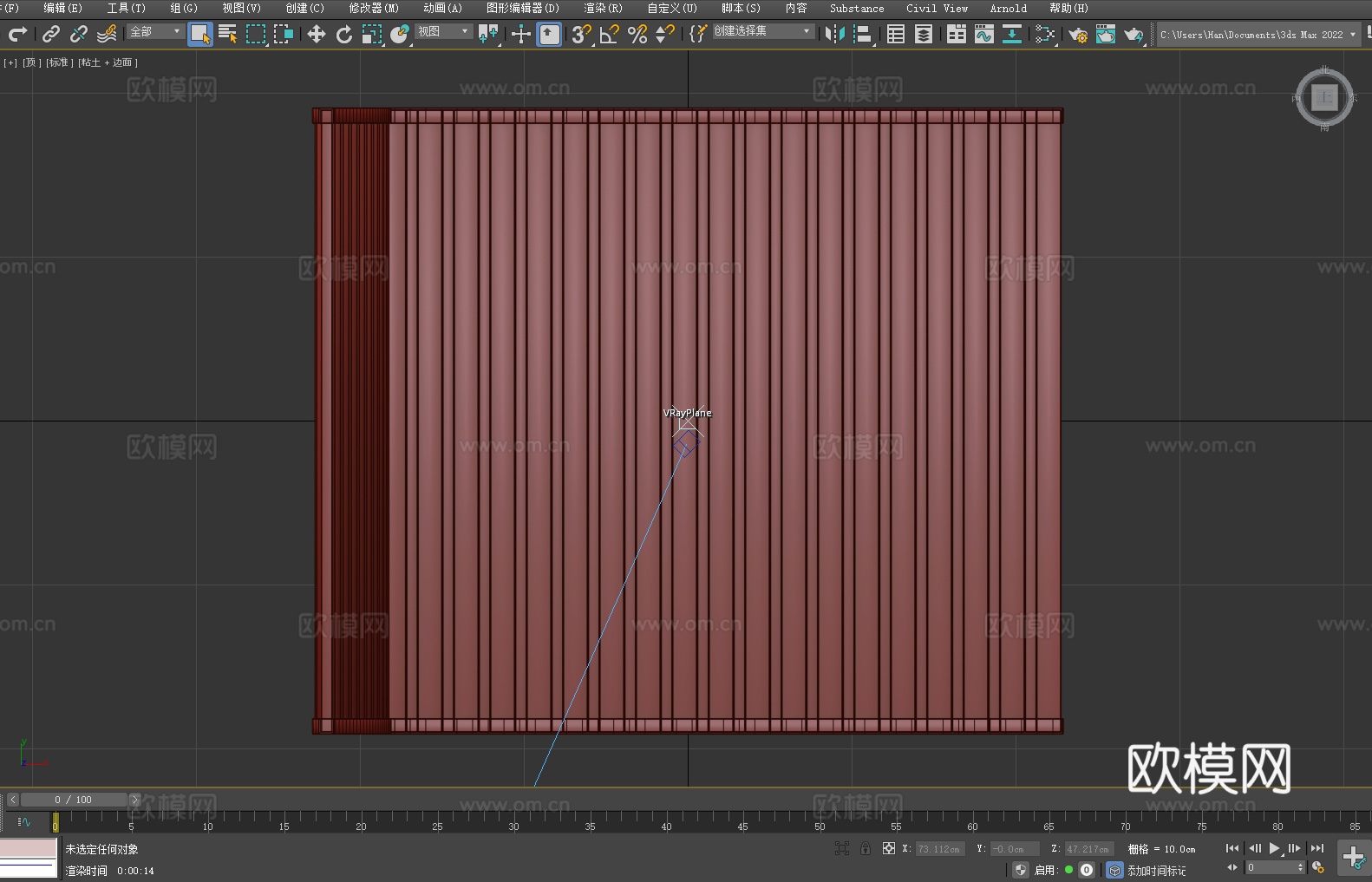Toggle the Angle Snap button
This screenshot has width=1372, height=882.
[610, 34]
